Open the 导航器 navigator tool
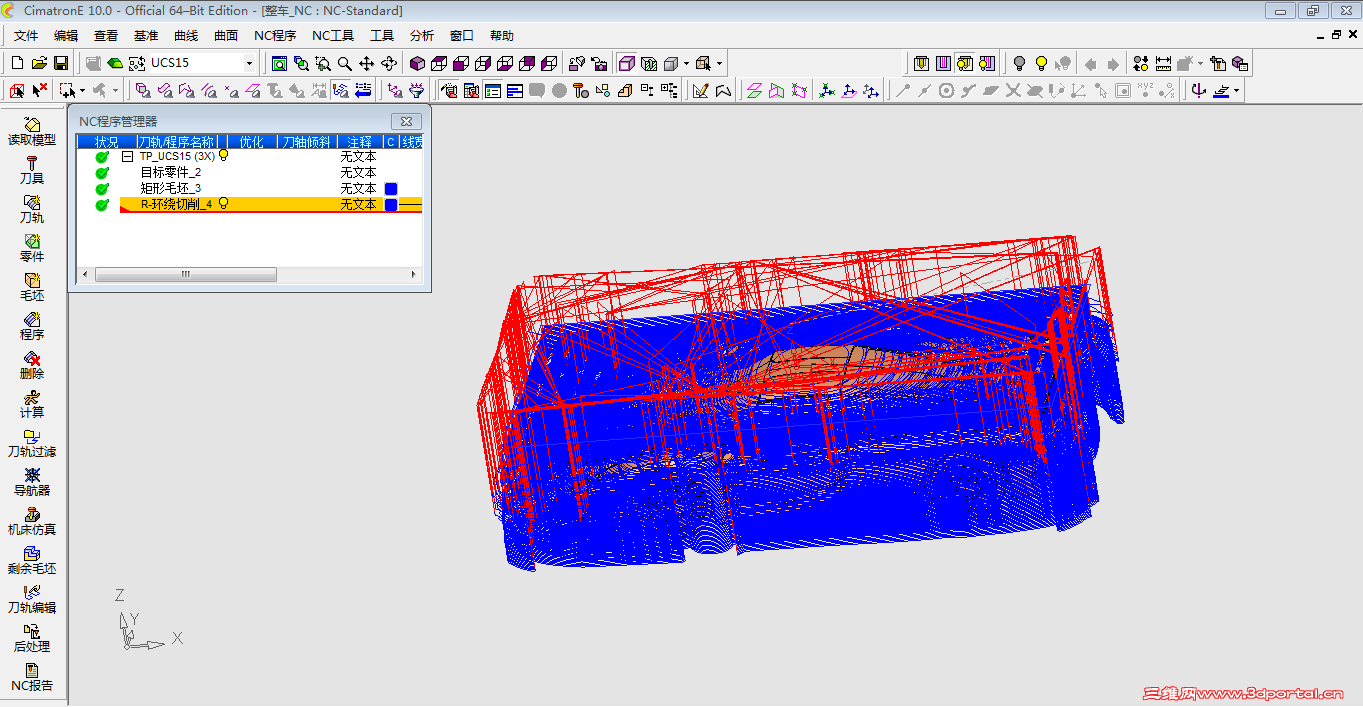 32,483
